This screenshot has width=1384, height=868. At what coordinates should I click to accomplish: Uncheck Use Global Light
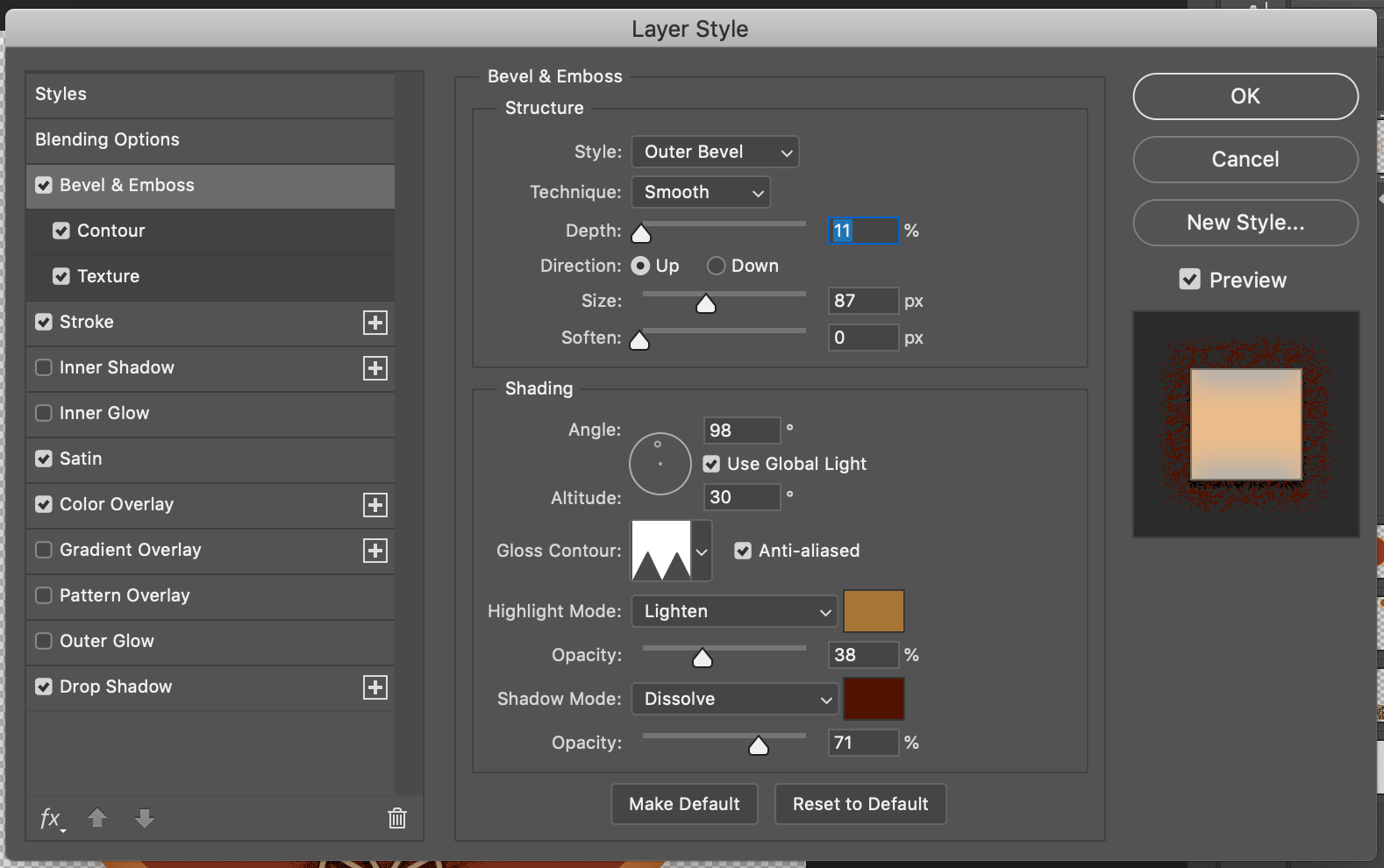(711, 464)
